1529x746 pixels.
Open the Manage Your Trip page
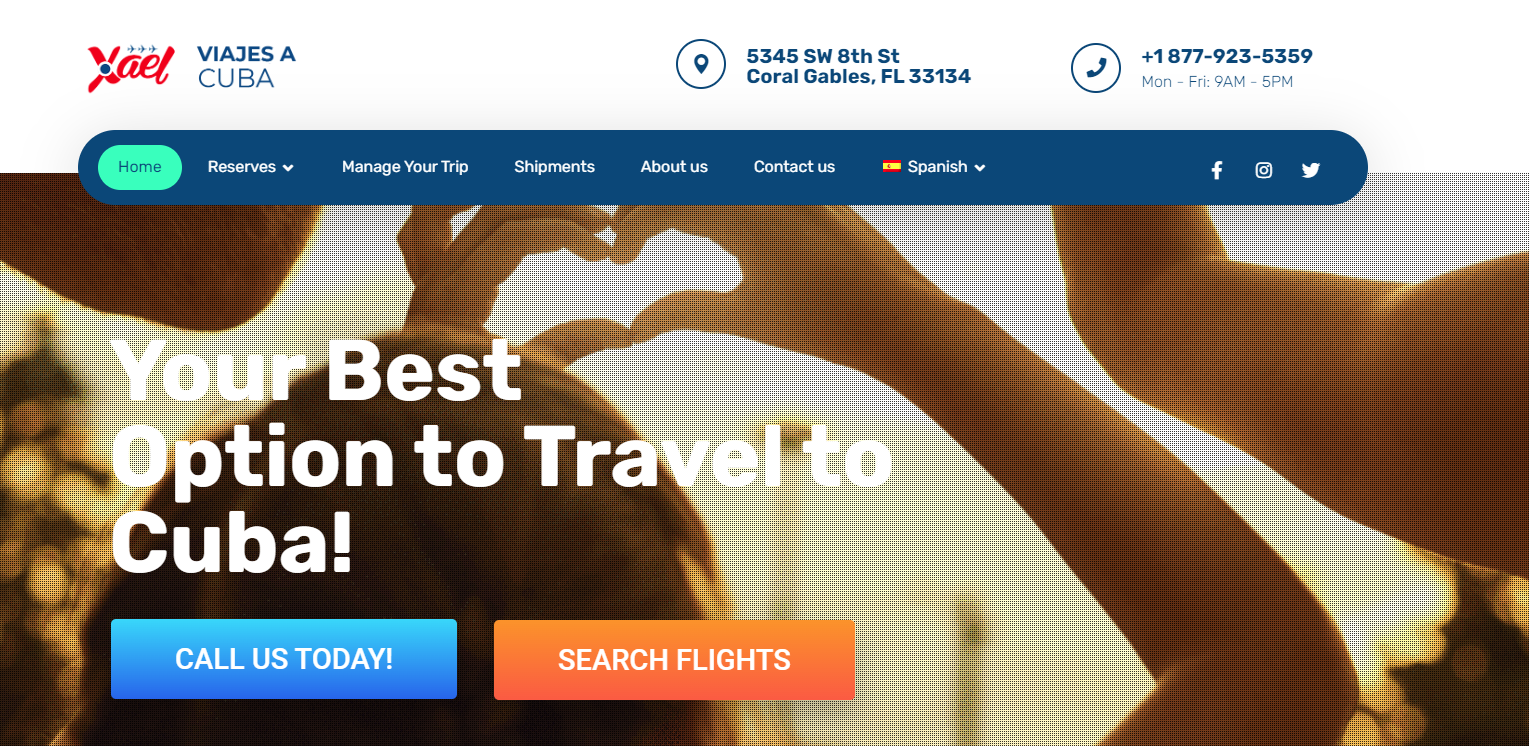(405, 167)
